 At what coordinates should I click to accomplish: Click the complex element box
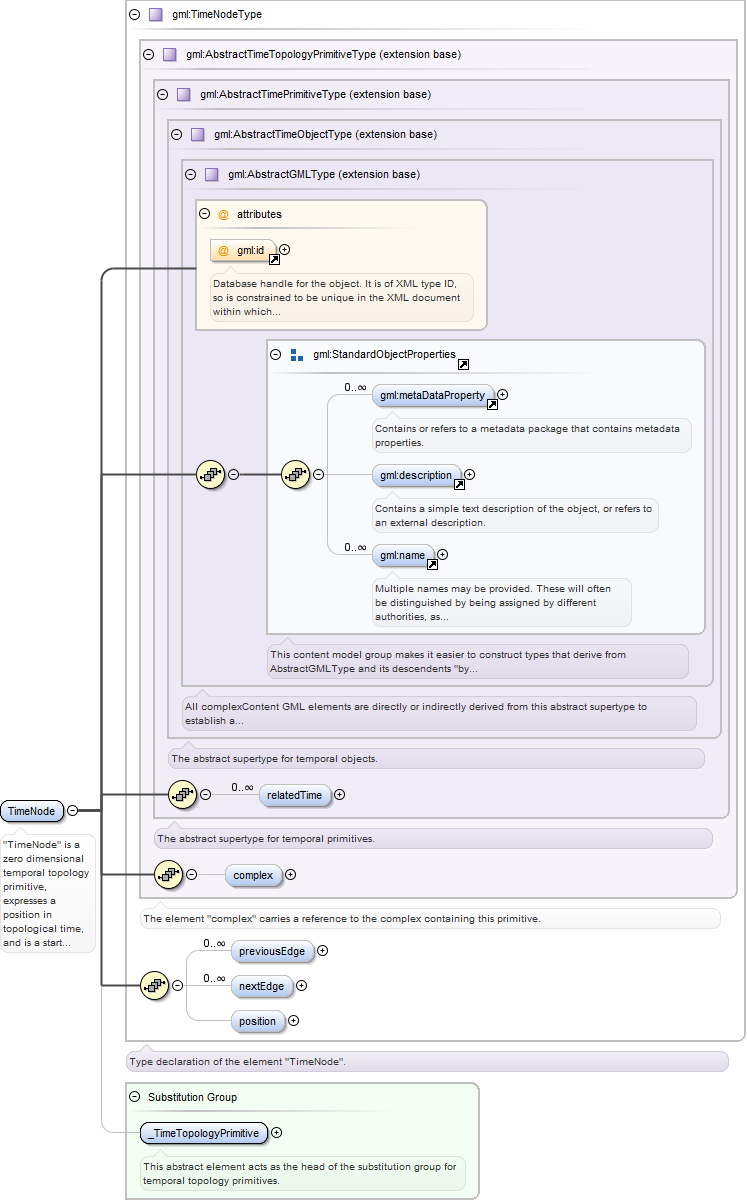tap(253, 875)
